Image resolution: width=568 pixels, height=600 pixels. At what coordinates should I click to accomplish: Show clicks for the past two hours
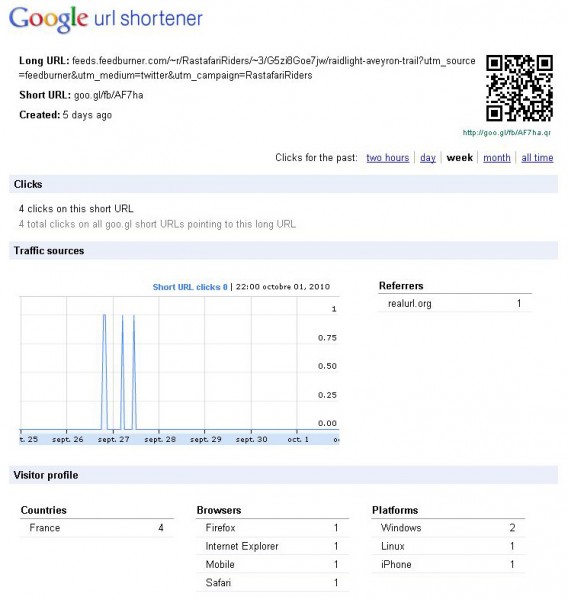[387, 158]
